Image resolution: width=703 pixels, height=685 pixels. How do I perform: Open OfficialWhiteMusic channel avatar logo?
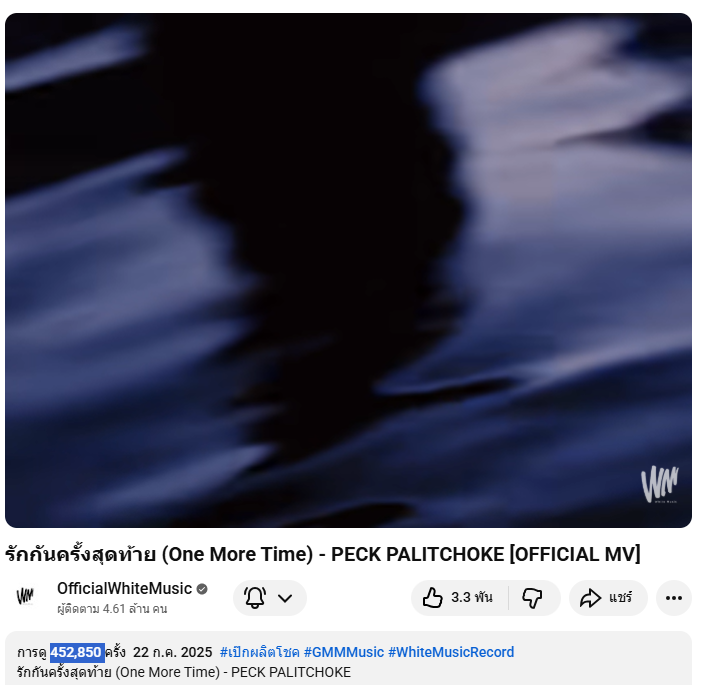tap(25, 597)
